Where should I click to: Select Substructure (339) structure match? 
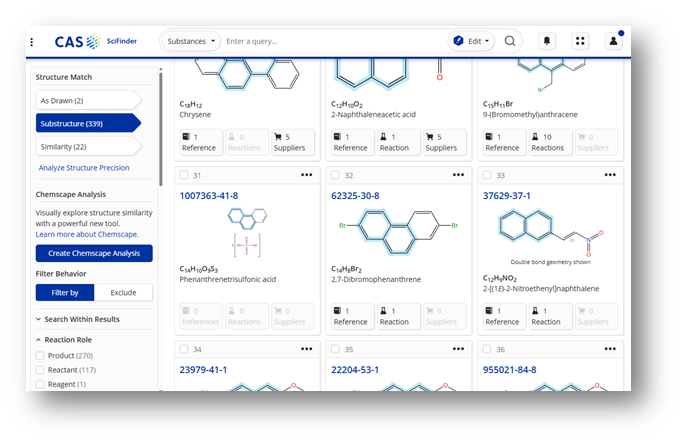[89, 124]
